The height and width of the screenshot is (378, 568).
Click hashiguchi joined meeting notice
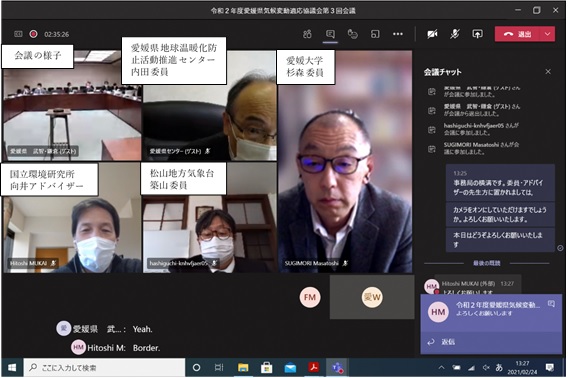(x=481, y=129)
